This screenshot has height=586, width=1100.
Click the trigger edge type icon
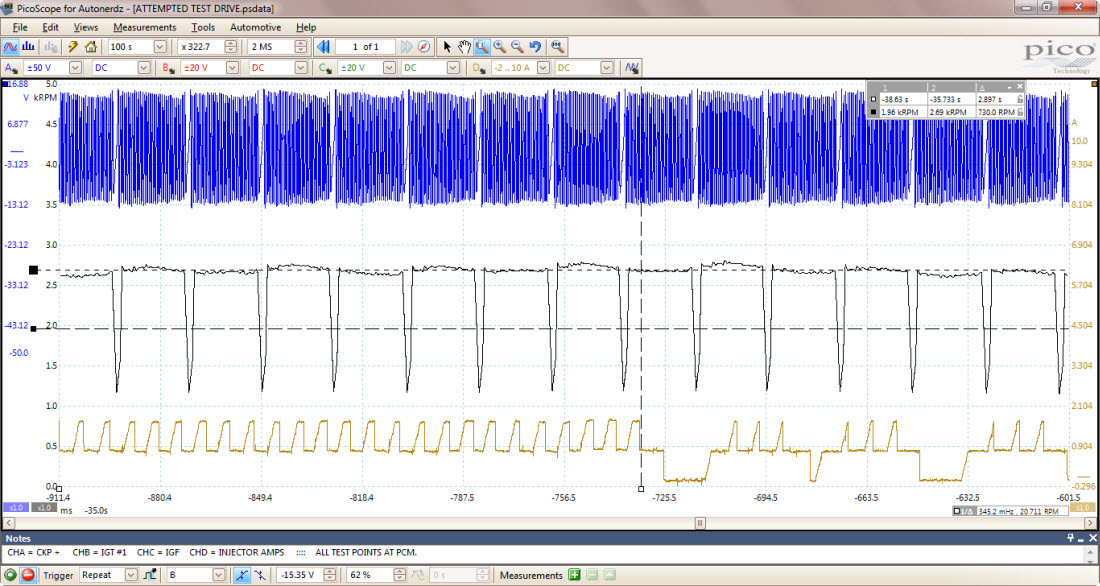pos(149,575)
